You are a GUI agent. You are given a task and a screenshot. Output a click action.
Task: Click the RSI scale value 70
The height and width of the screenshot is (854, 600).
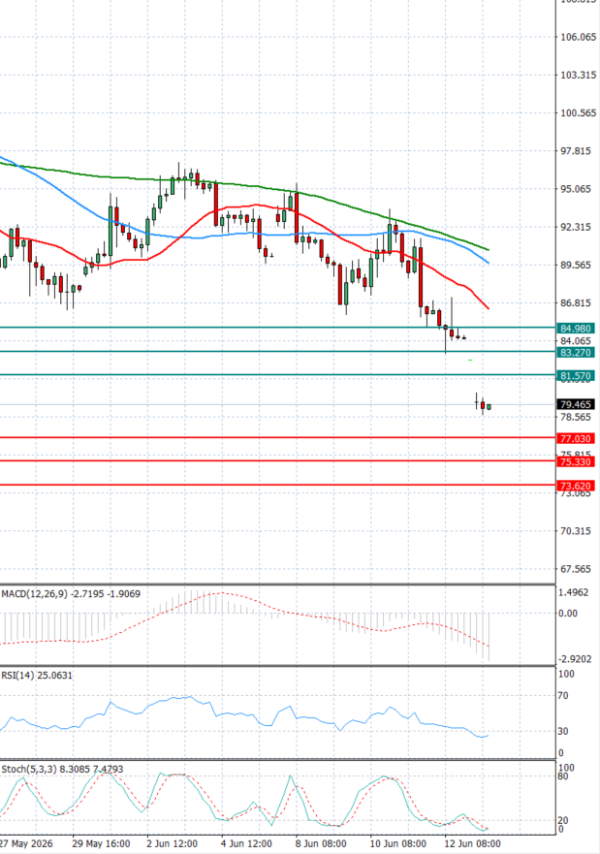[564, 696]
